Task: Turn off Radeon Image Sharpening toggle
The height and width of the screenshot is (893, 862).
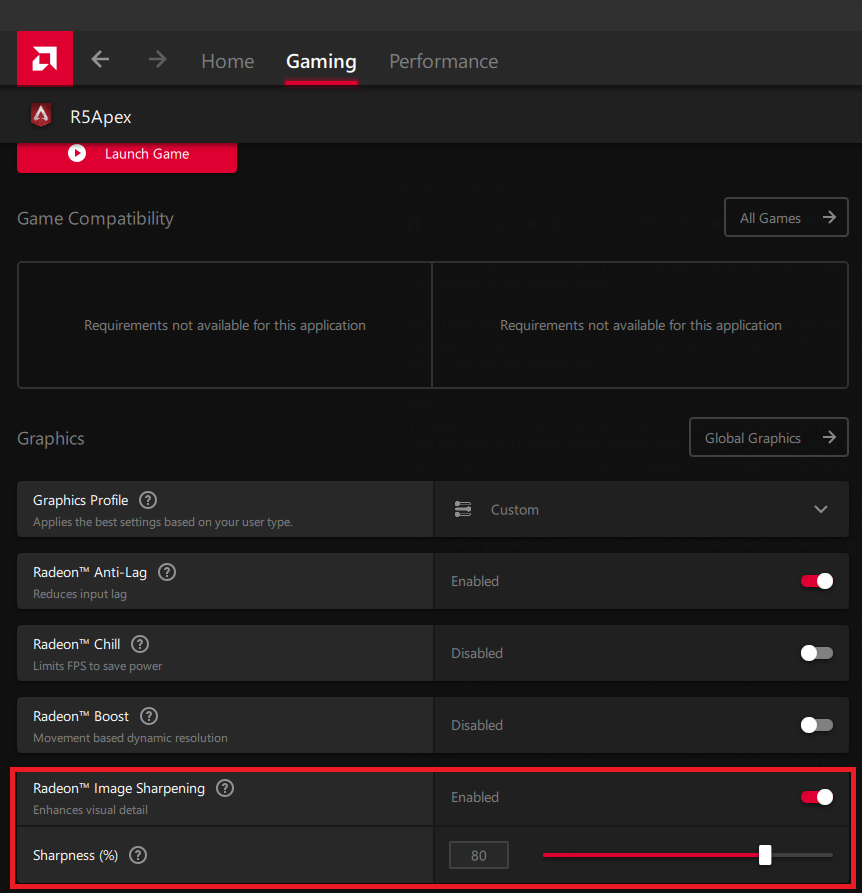Action: (x=816, y=797)
